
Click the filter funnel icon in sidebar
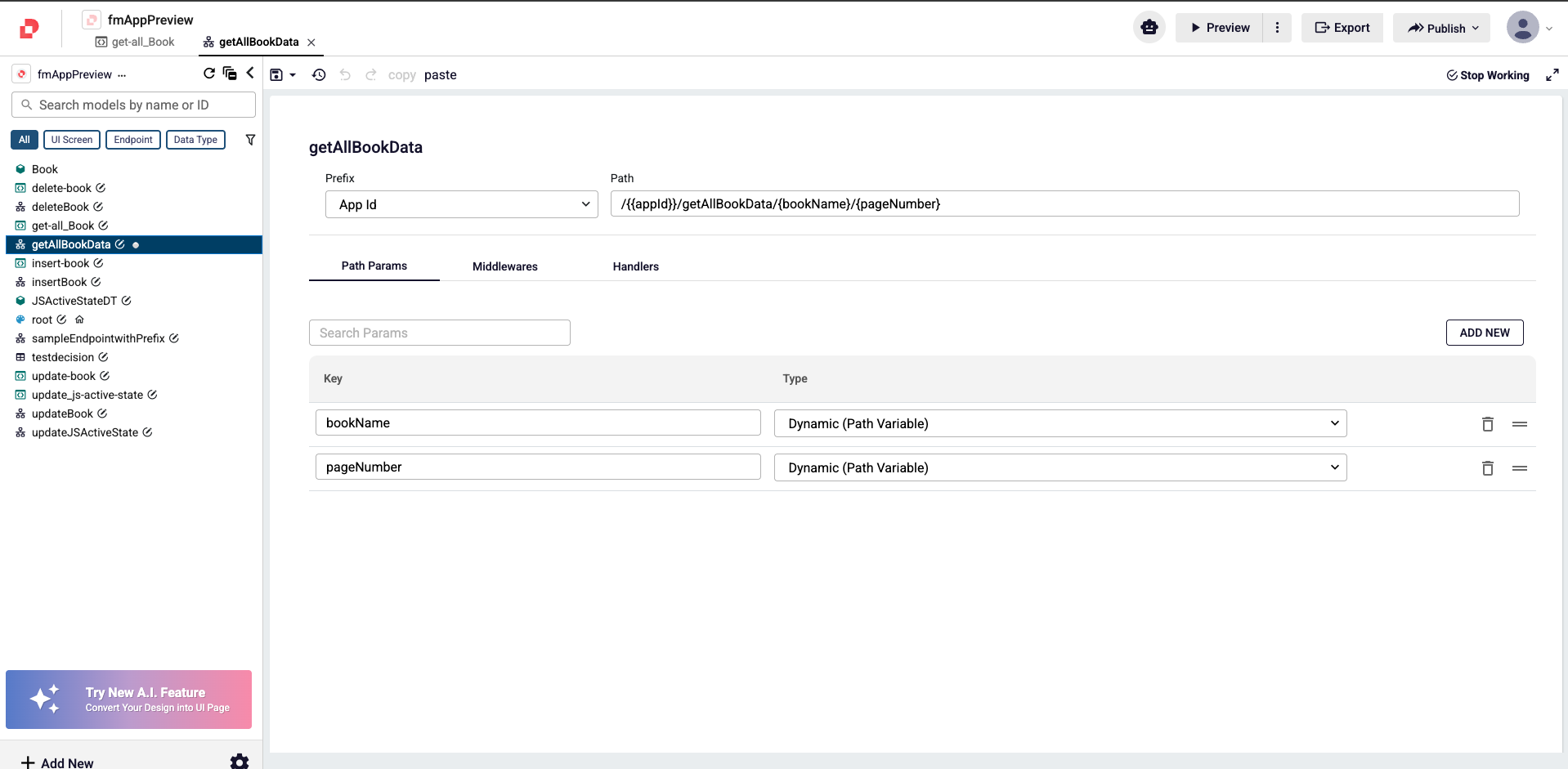pos(250,140)
